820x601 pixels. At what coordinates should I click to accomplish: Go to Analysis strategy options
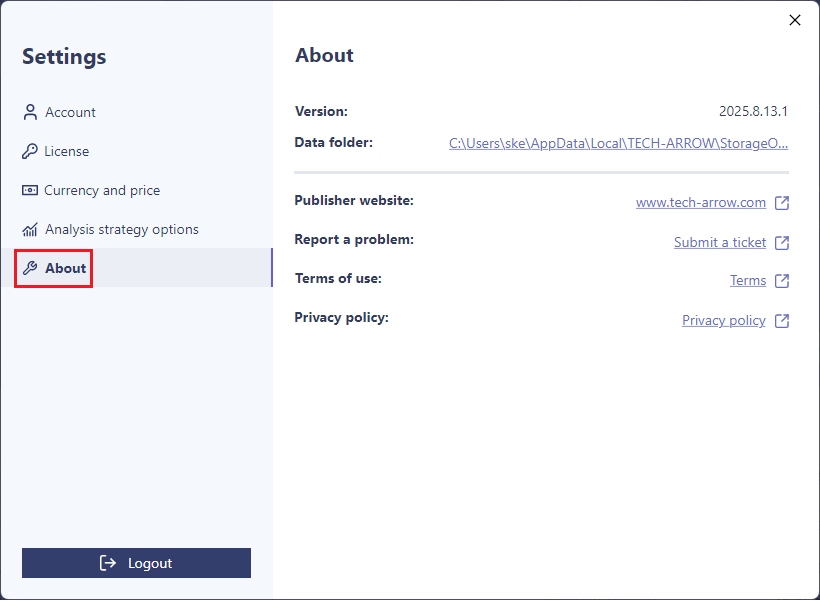121,229
